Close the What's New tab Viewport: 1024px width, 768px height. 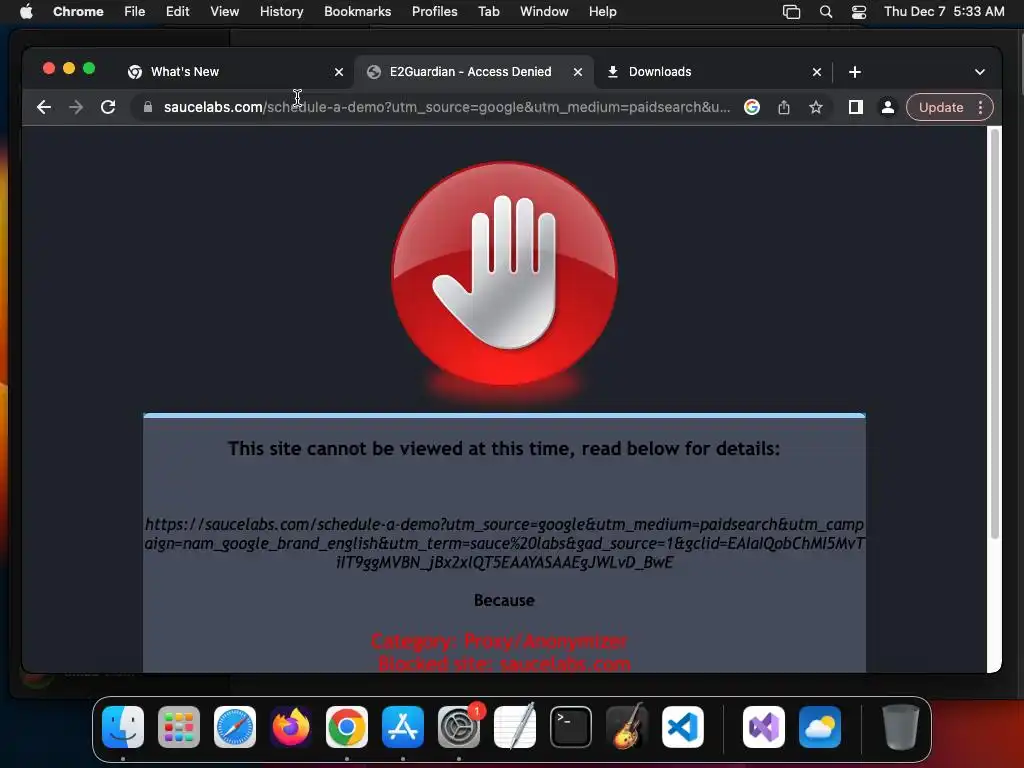339,72
